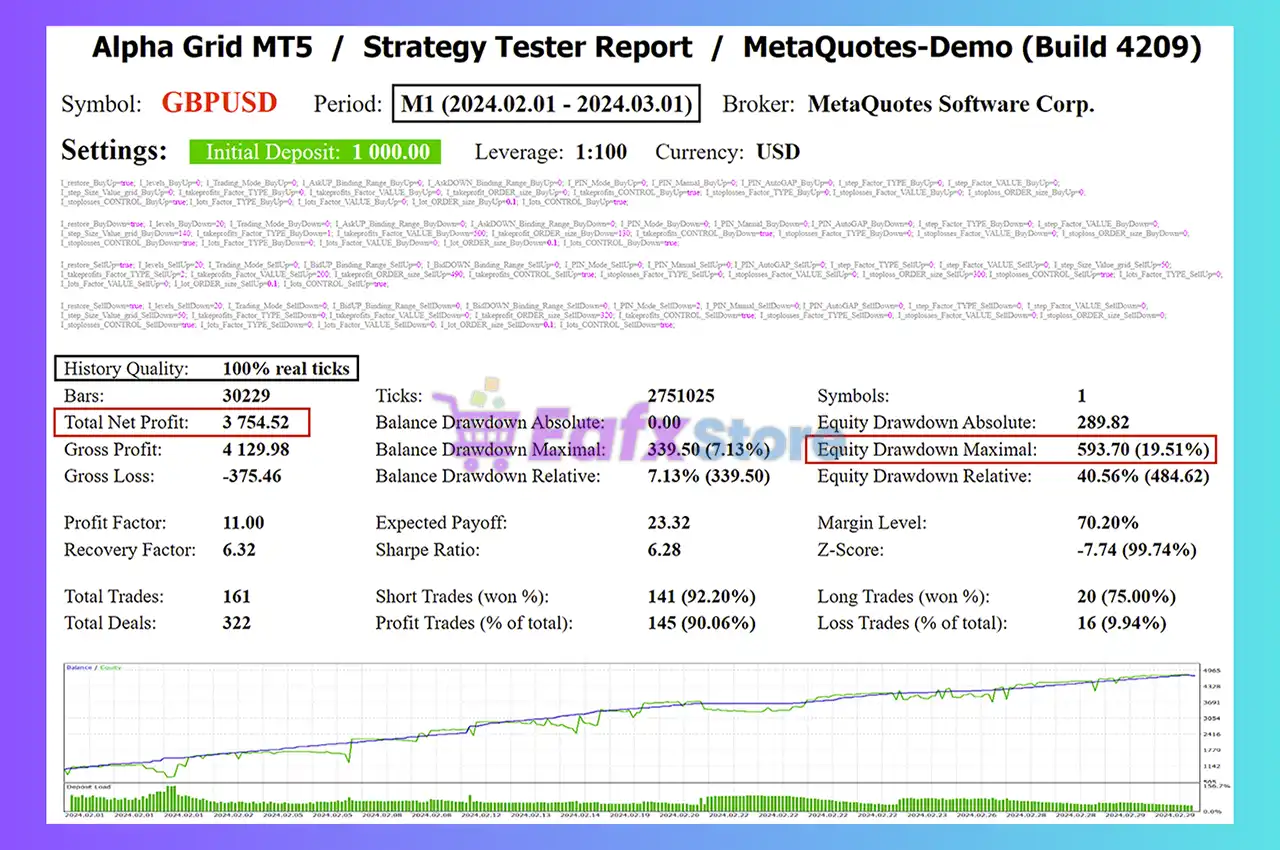Click the Profit Factor value 11.00
The width and height of the screenshot is (1280, 850).
point(243,523)
